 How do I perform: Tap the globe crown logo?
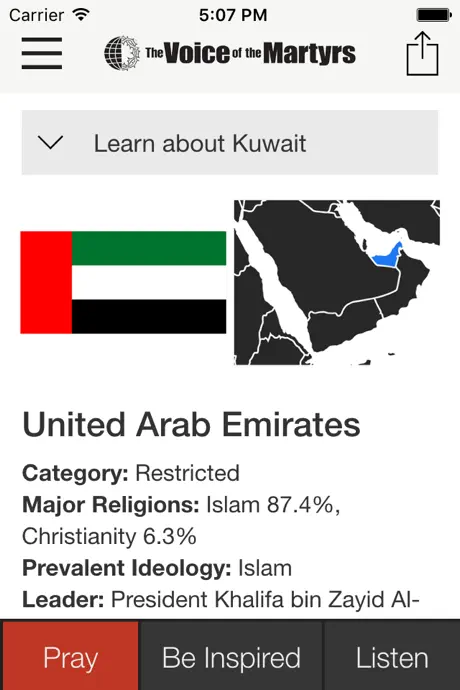click(122, 53)
